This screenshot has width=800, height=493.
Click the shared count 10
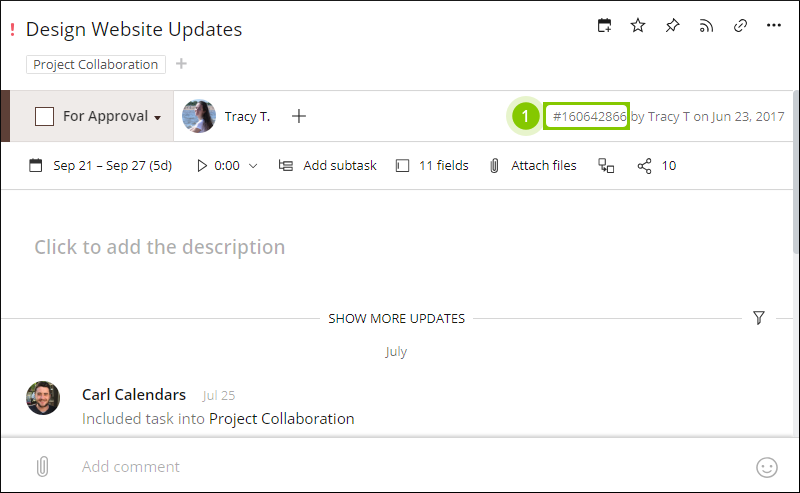coord(669,166)
